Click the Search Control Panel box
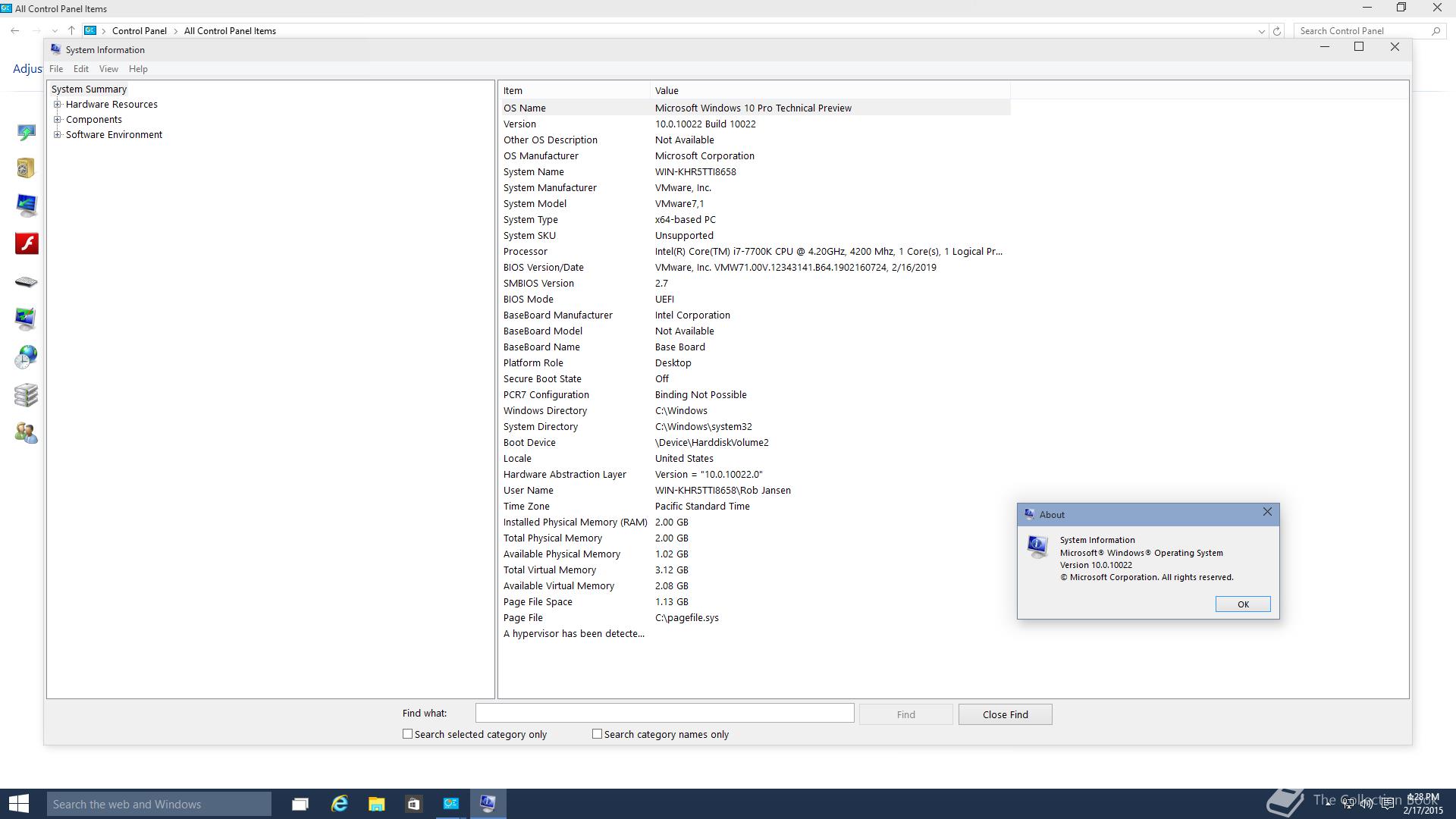The image size is (1456, 819). [1362, 31]
